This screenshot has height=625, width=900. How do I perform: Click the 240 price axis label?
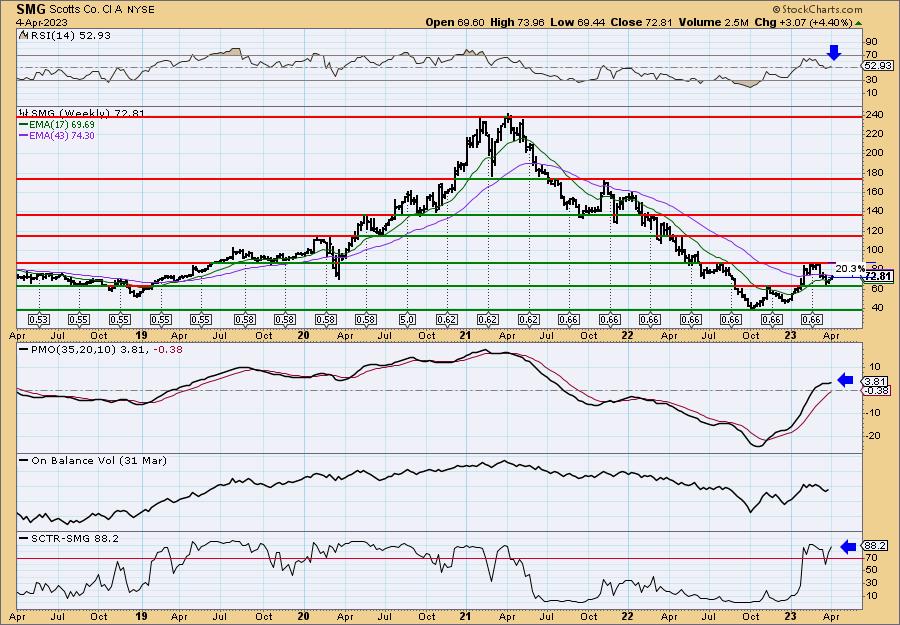(875, 114)
